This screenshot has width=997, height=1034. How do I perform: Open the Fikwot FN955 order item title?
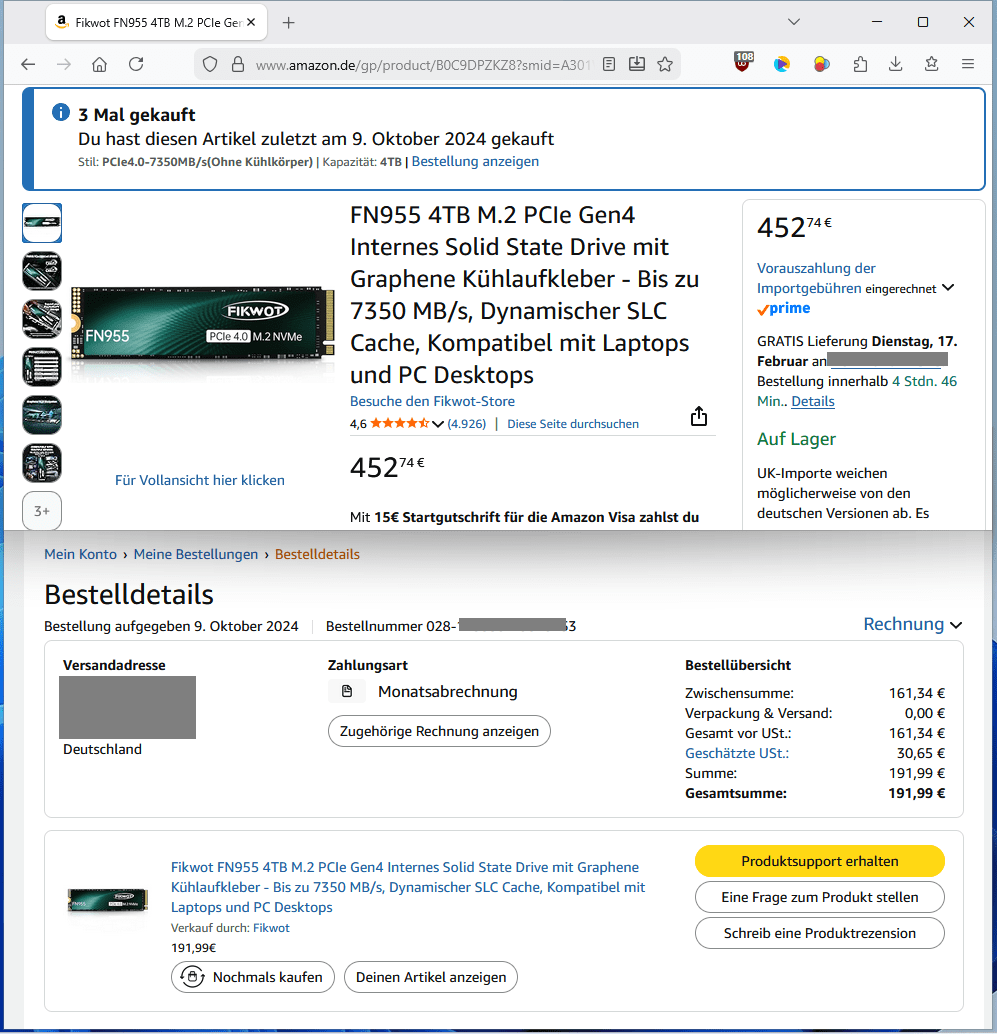click(408, 887)
